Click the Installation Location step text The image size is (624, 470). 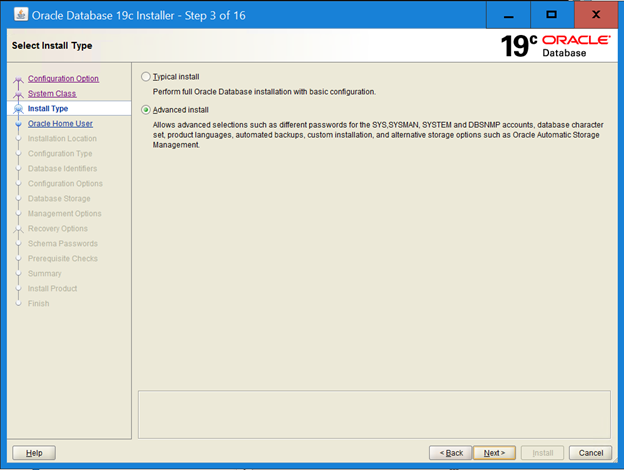62,138
